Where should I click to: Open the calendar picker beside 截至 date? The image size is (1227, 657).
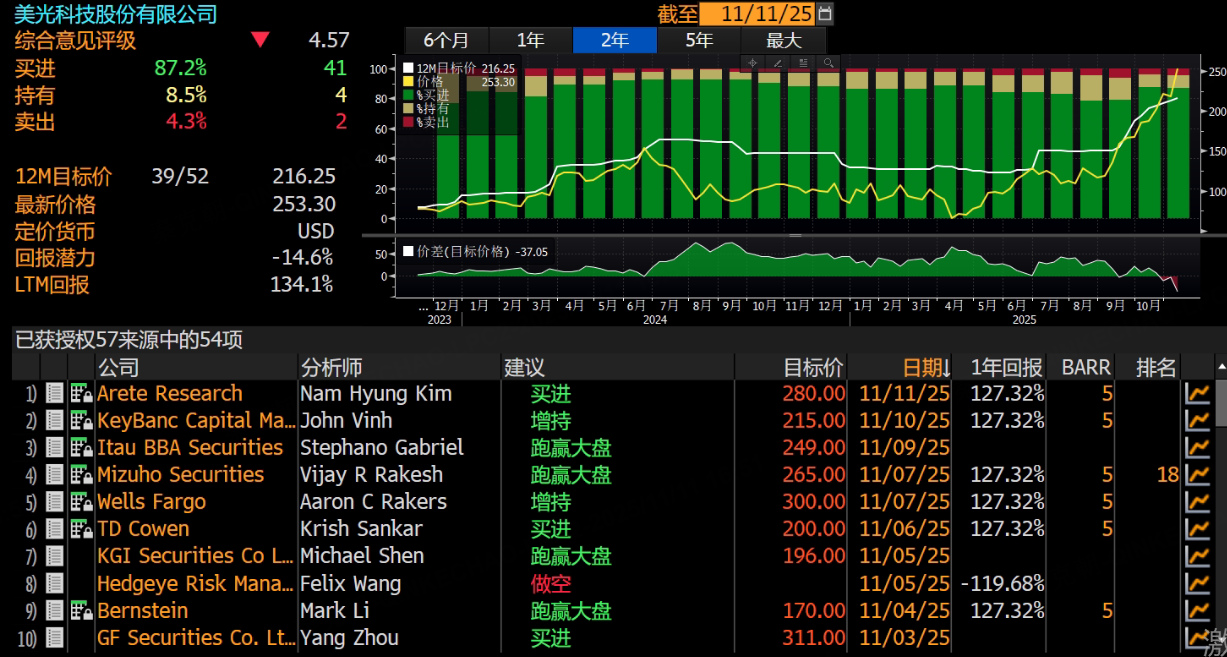824,14
